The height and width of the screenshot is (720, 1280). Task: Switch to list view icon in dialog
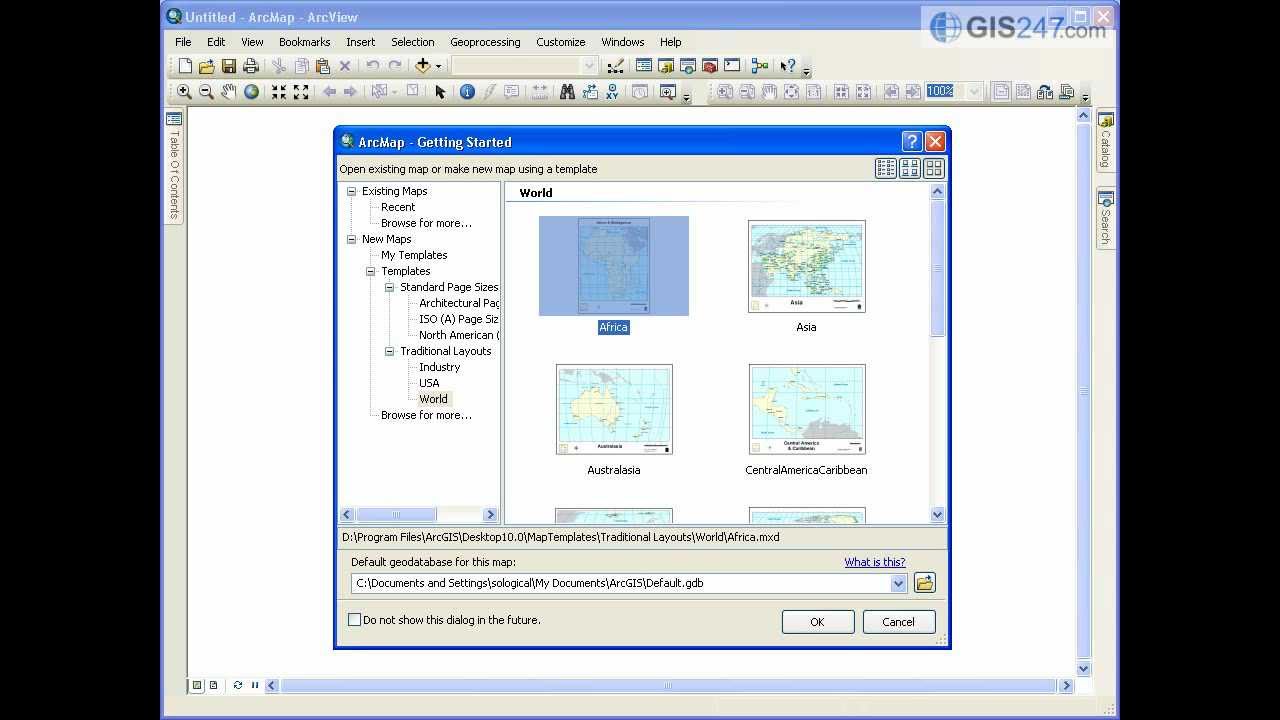pos(886,168)
